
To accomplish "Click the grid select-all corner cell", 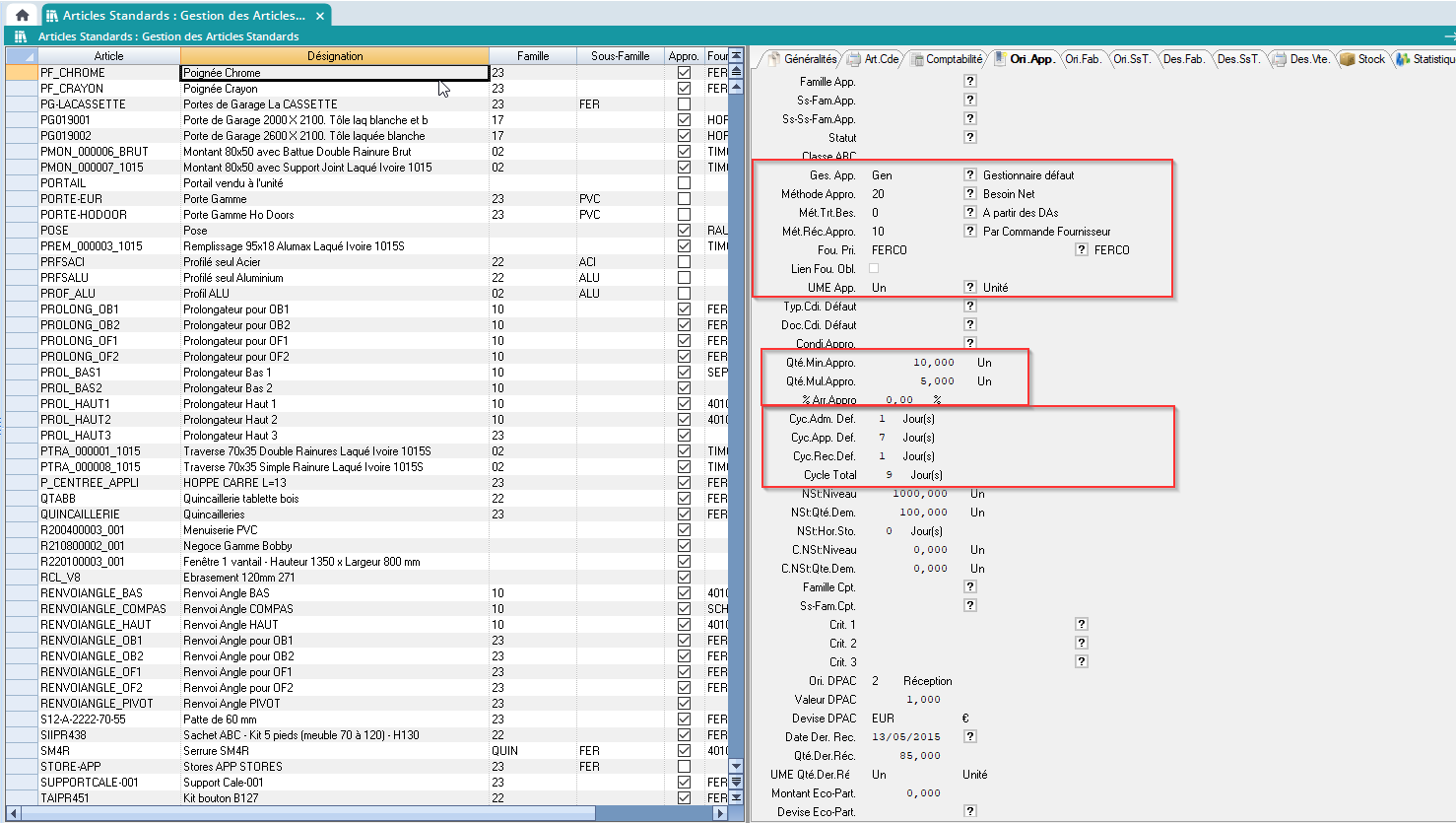I will coord(20,56).
